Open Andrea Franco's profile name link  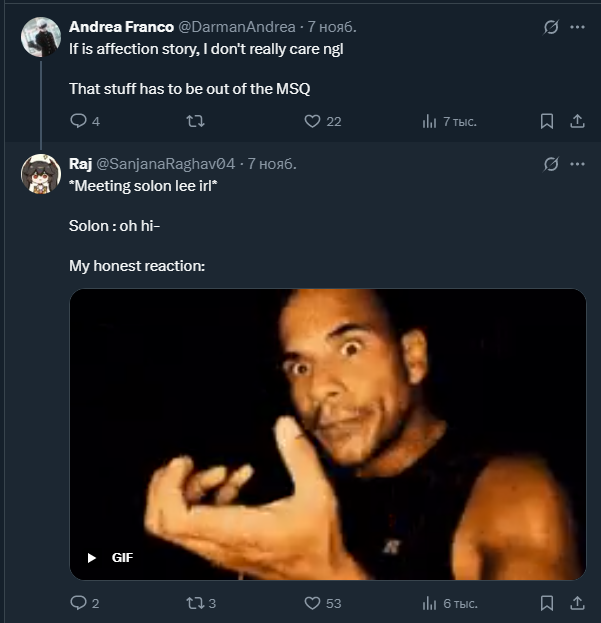121,27
